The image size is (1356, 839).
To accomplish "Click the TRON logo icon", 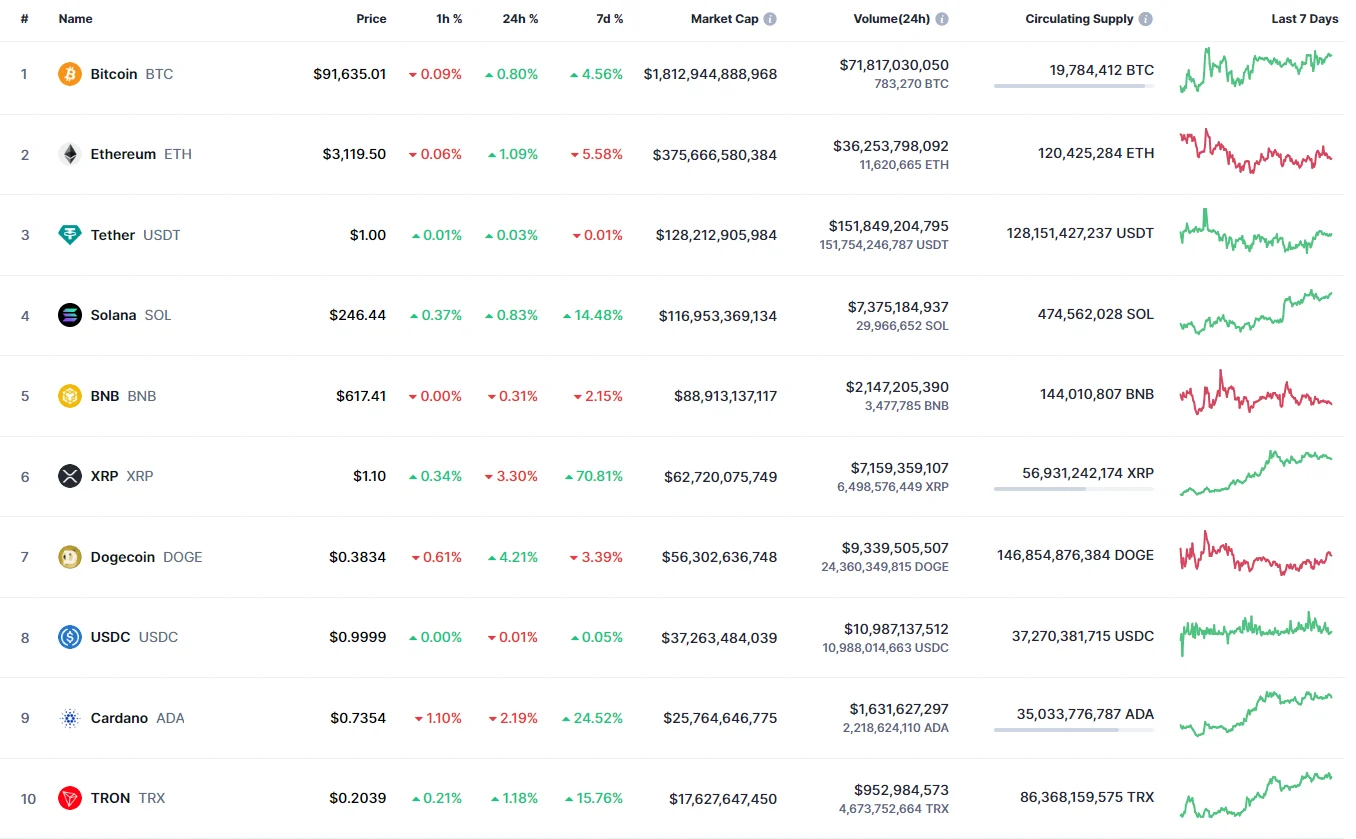I will click(x=70, y=798).
